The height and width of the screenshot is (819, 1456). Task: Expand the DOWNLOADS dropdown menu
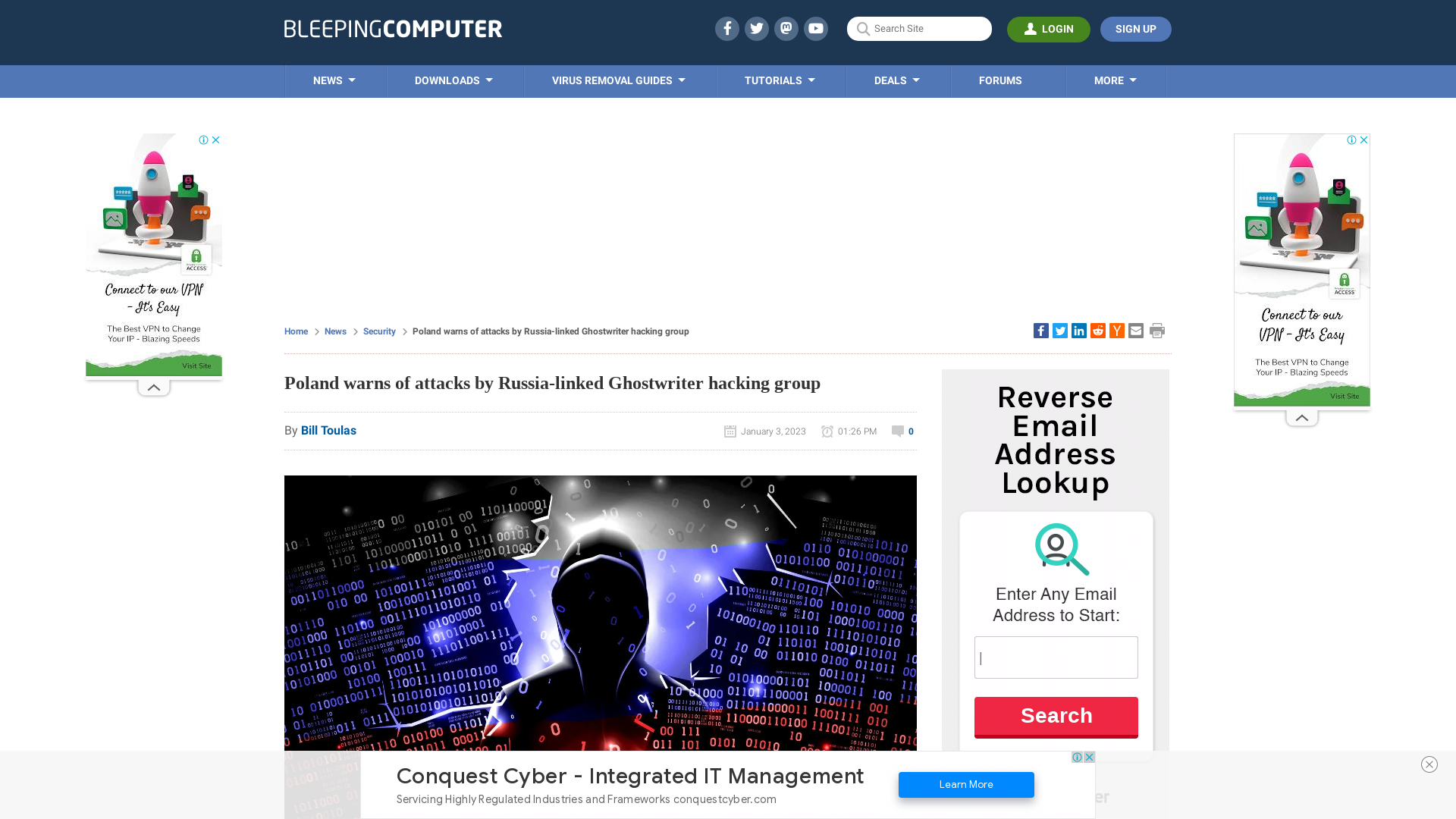pos(454,80)
